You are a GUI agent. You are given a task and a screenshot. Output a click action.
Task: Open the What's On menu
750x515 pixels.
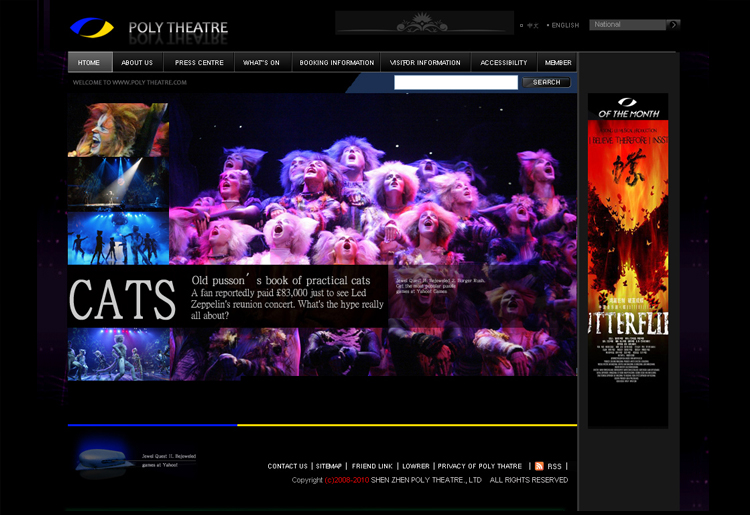tap(262, 62)
